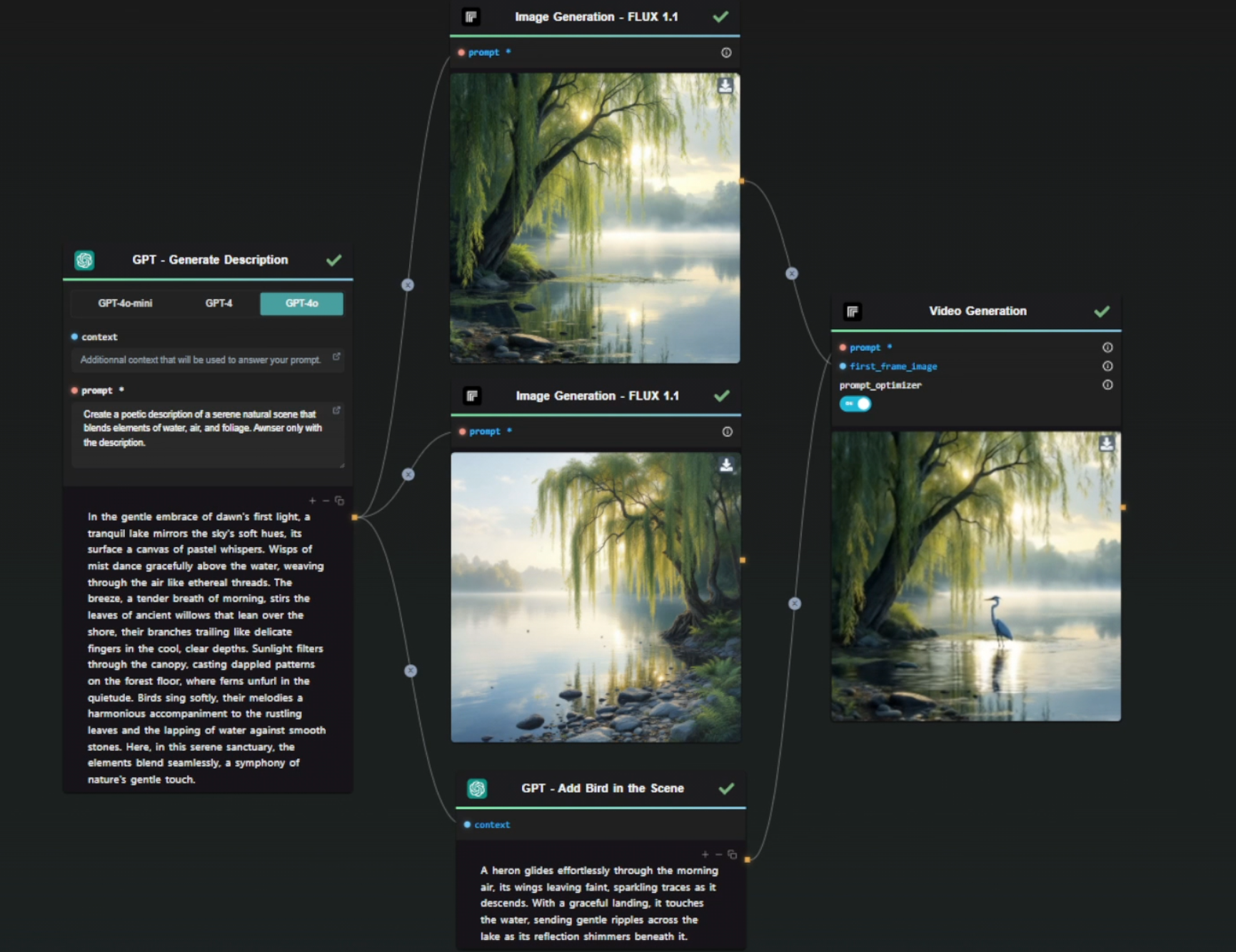Click the top FLUX node prompt info icon
The width and height of the screenshot is (1236, 952).
(x=725, y=53)
